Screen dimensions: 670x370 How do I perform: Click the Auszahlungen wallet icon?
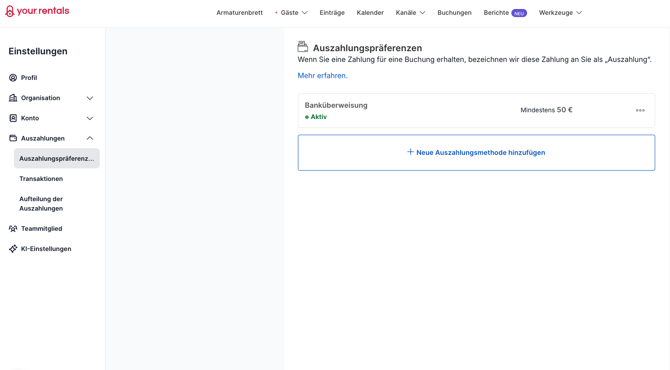pyautogui.click(x=13, y=138)
